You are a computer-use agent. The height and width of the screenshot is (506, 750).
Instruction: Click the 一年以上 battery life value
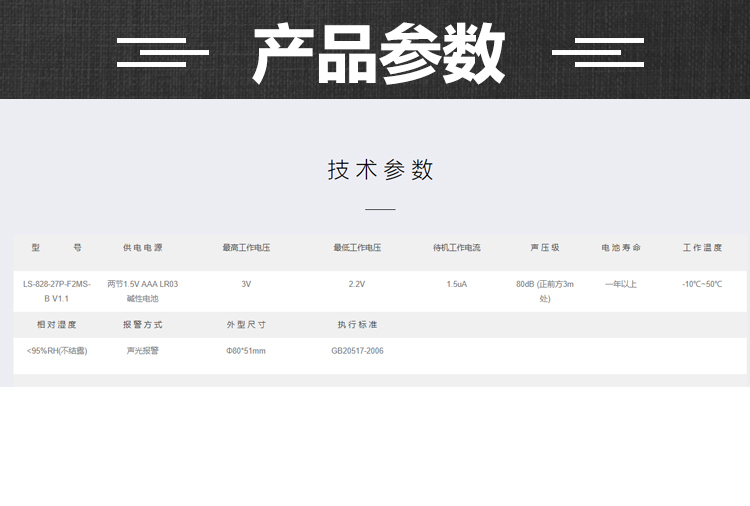[621, 284]
